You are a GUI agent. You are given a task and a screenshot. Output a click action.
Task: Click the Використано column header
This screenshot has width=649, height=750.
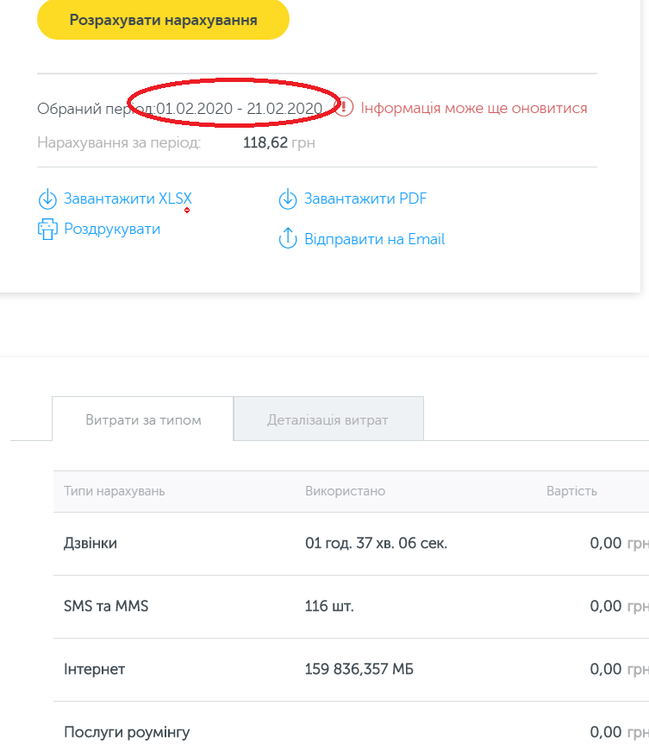click(345, 491)
